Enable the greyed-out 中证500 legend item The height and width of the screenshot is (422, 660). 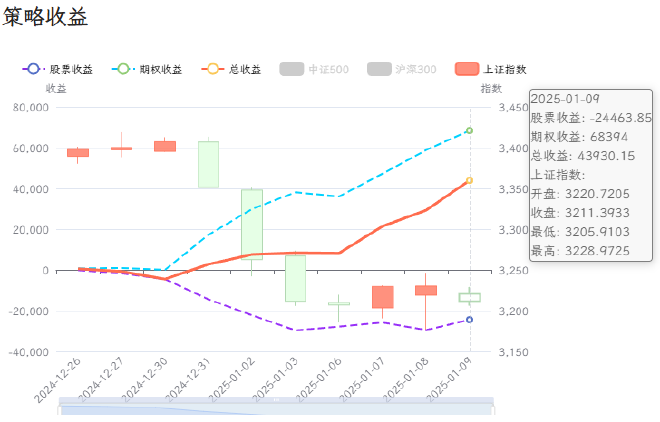point(314,69)
